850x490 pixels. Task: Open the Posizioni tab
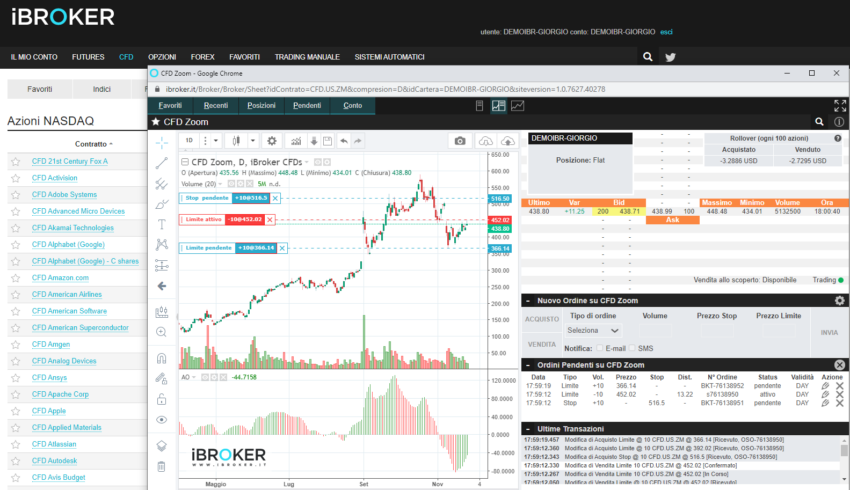click(x=261, y=106)
